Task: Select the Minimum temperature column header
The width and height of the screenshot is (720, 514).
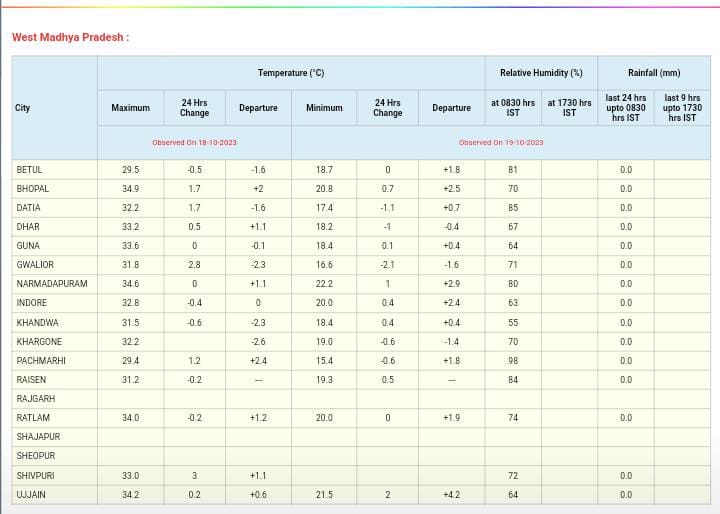Action: pyautogui.click(x=324, y=108)
